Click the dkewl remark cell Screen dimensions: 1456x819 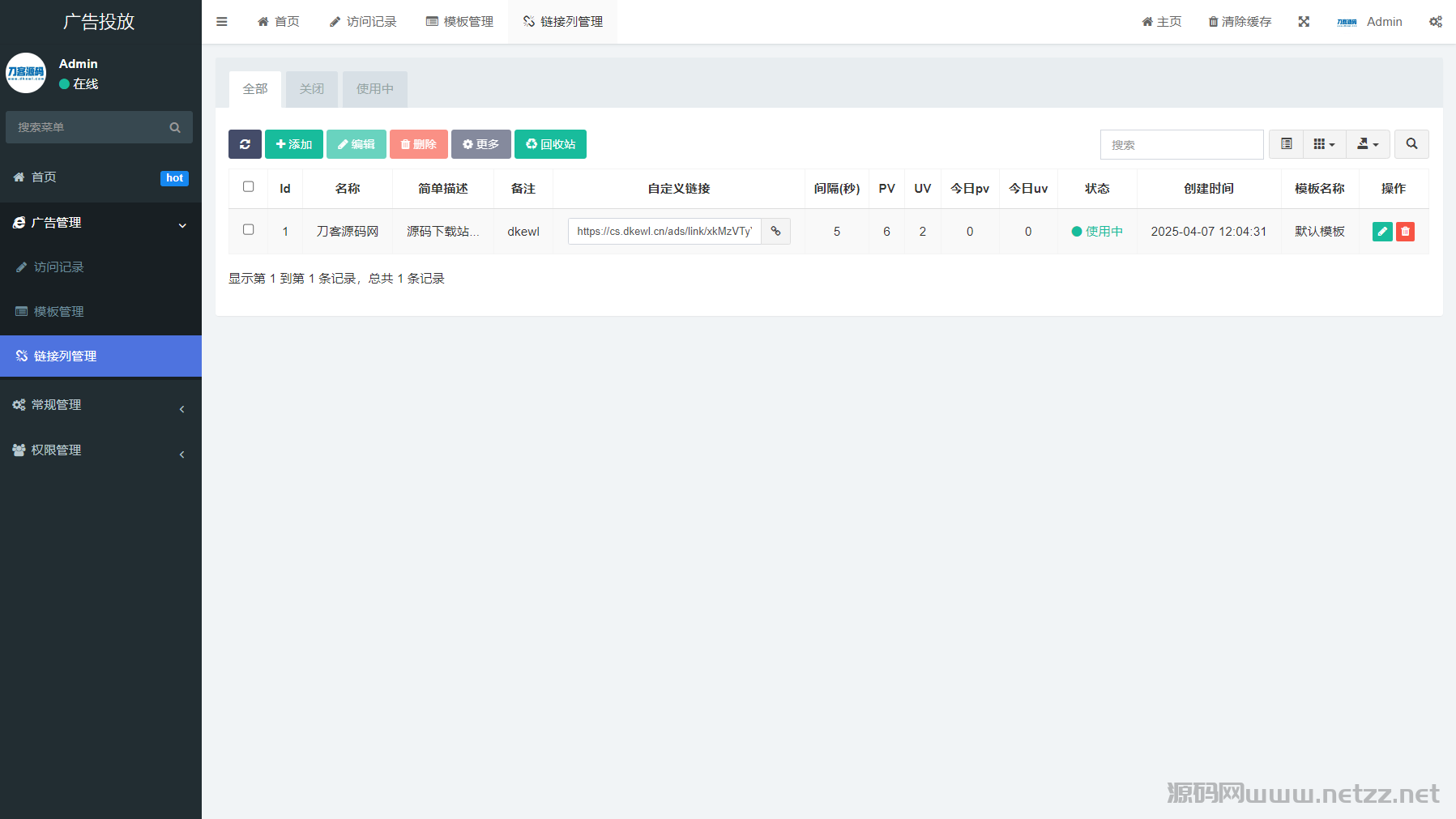pyautogui.click(x=523, y=232)
